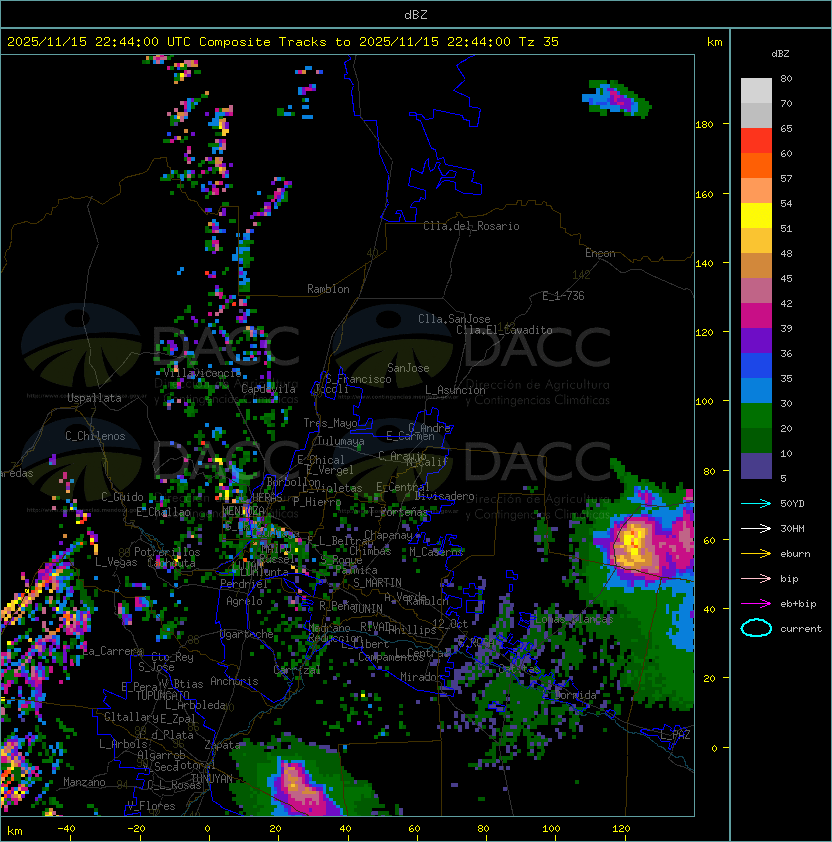The height and width of the screenshot is (842, 832).
Task: Click the 'V_Flores' map label
Action: [151, 806]
